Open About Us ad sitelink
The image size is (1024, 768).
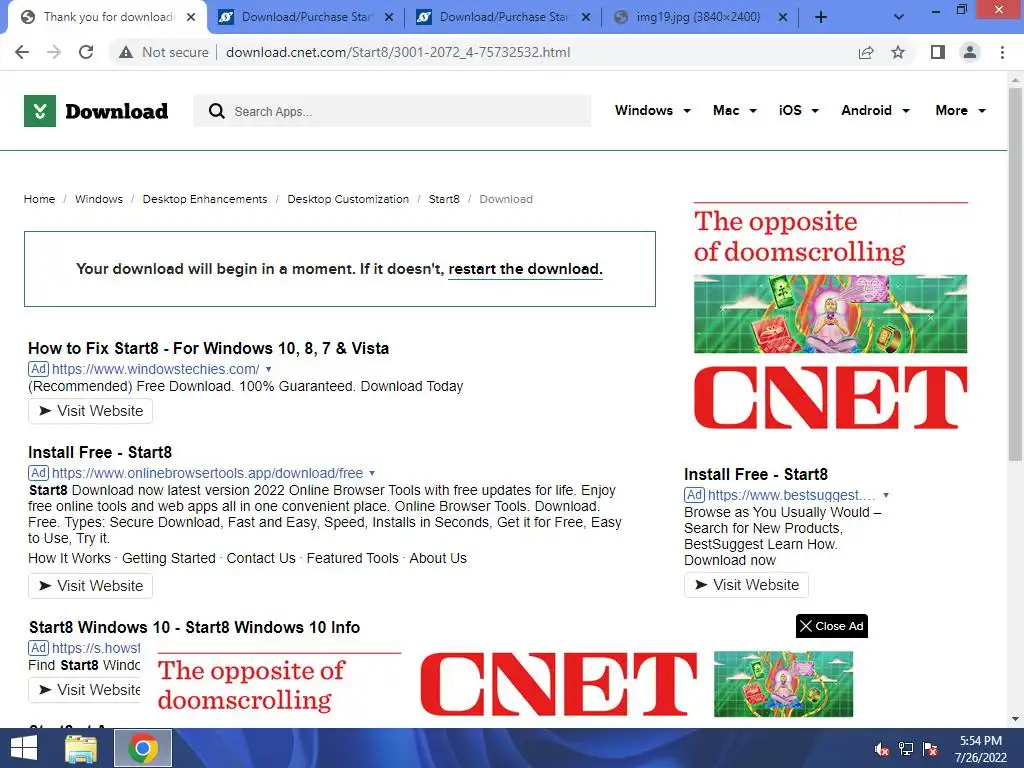coord(438,558)
